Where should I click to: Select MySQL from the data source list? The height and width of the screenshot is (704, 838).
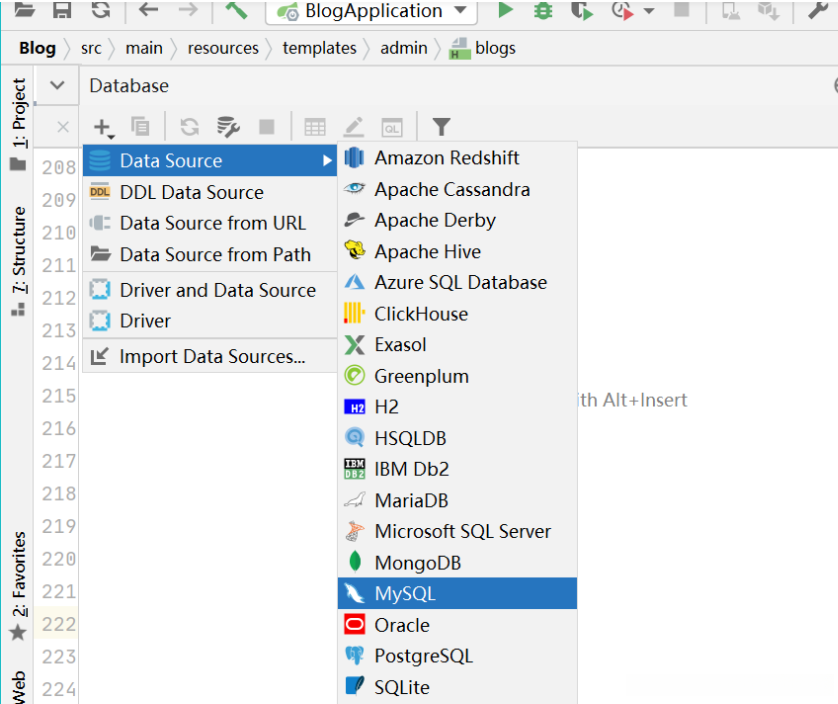(405, 594)
